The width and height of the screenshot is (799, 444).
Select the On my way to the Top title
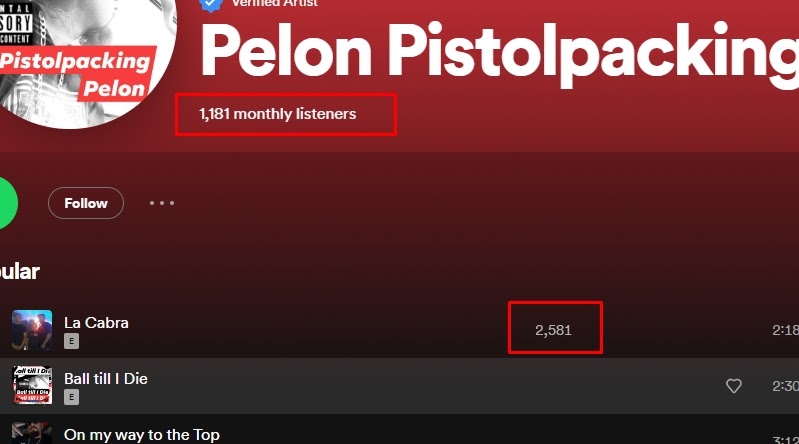(x=142, y=435)
